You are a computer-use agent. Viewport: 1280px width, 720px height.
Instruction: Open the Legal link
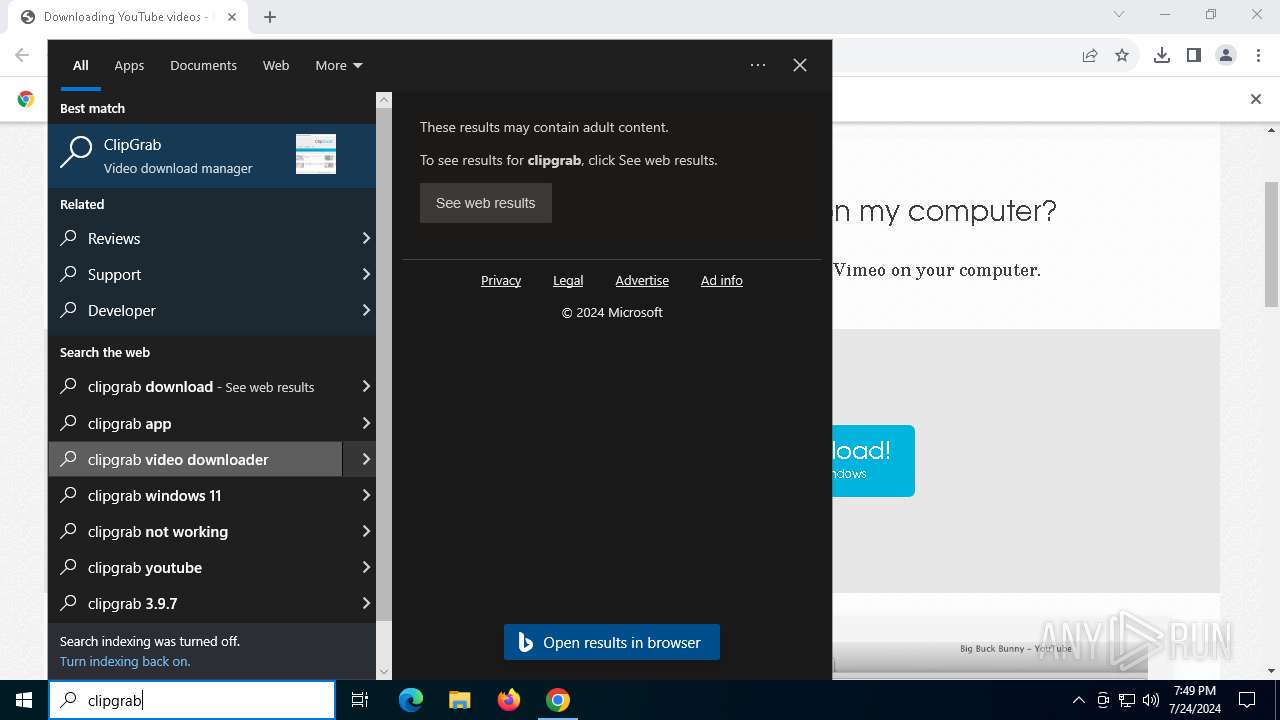(568, 281)
